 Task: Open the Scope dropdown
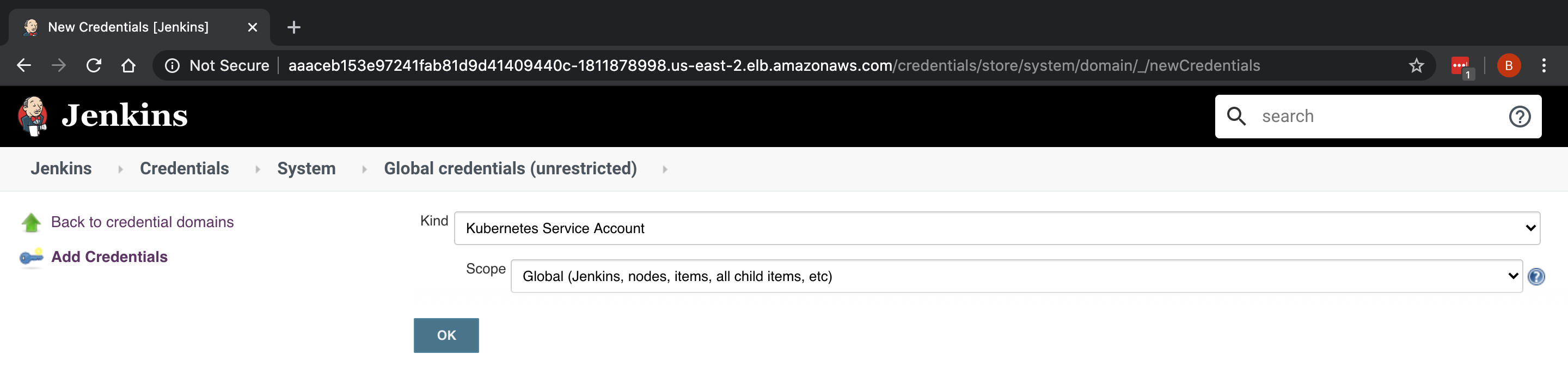[1016, 276]
